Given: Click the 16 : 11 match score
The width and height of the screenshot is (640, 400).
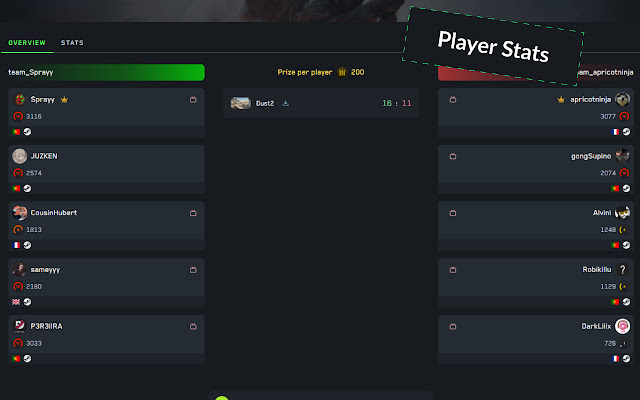Looking at the screenshot, I should click(x=396, y=103).
